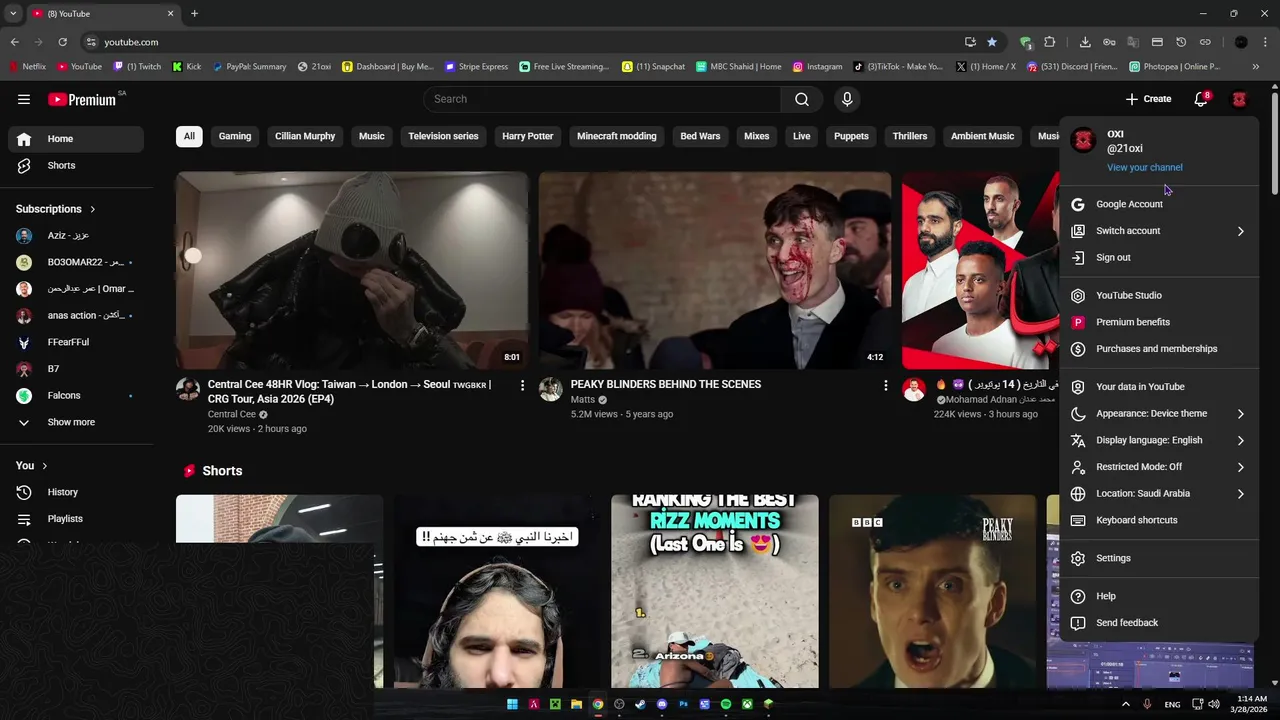
Task: Select the Minecraft modding filter chip
Action: click(x=617, y=136)
